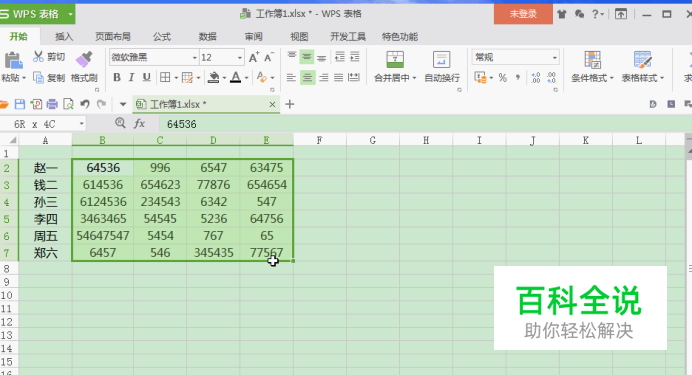The height and width of the screenshot is (375, 692).
Task: Switch to 审阅 tab
Action: pyautogui.click(x=253, y=37)
